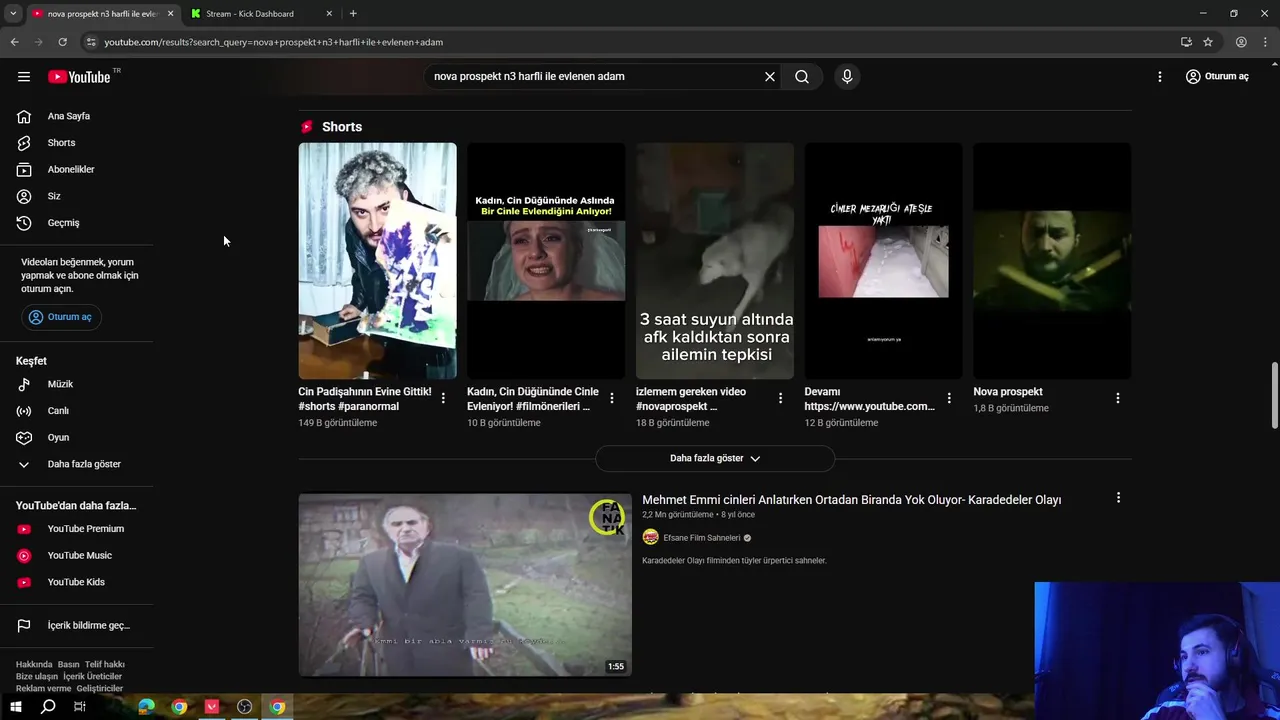1280x720 pixels.
Task: Click the browser back button
Action: (14, 42)
